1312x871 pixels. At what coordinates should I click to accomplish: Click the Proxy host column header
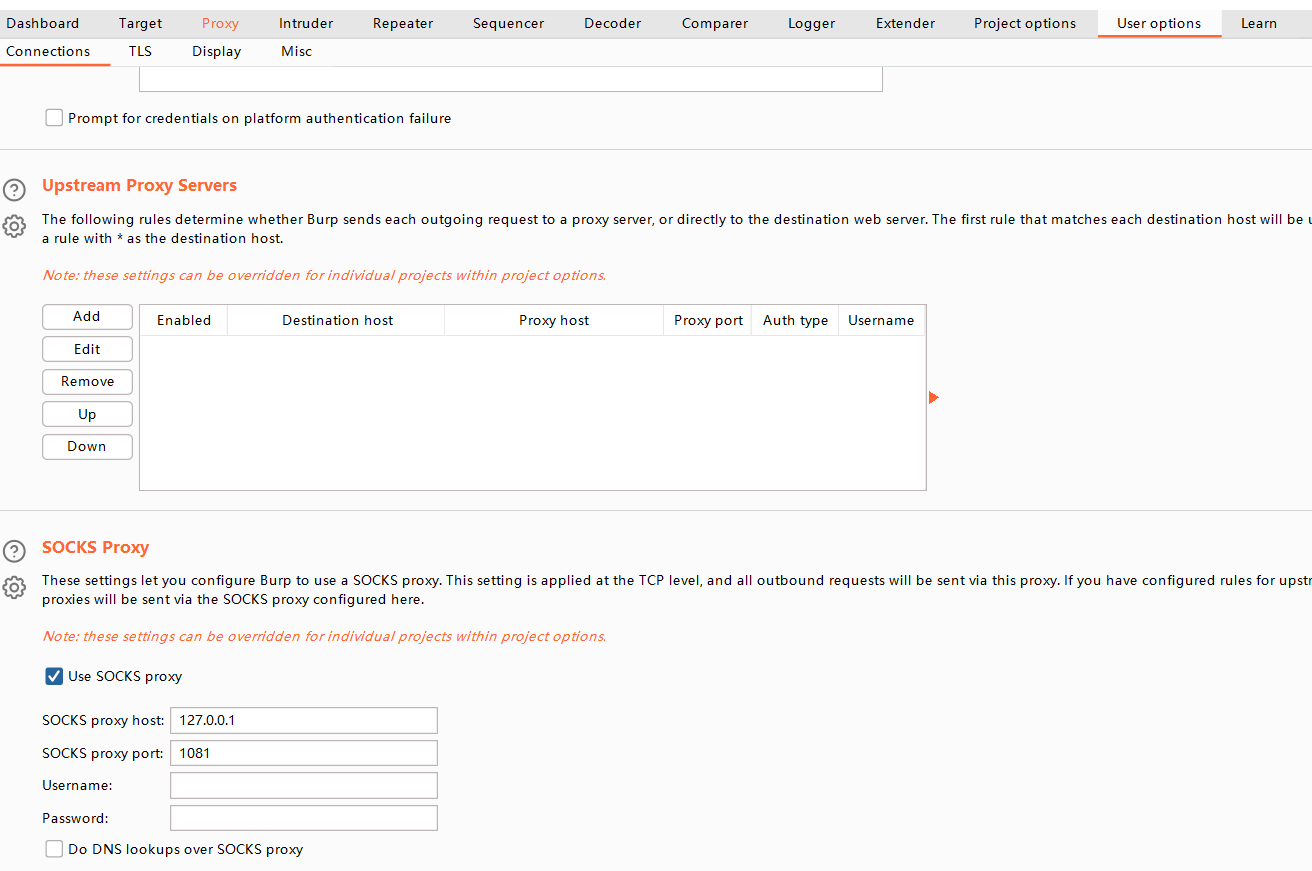pos(554,320)
